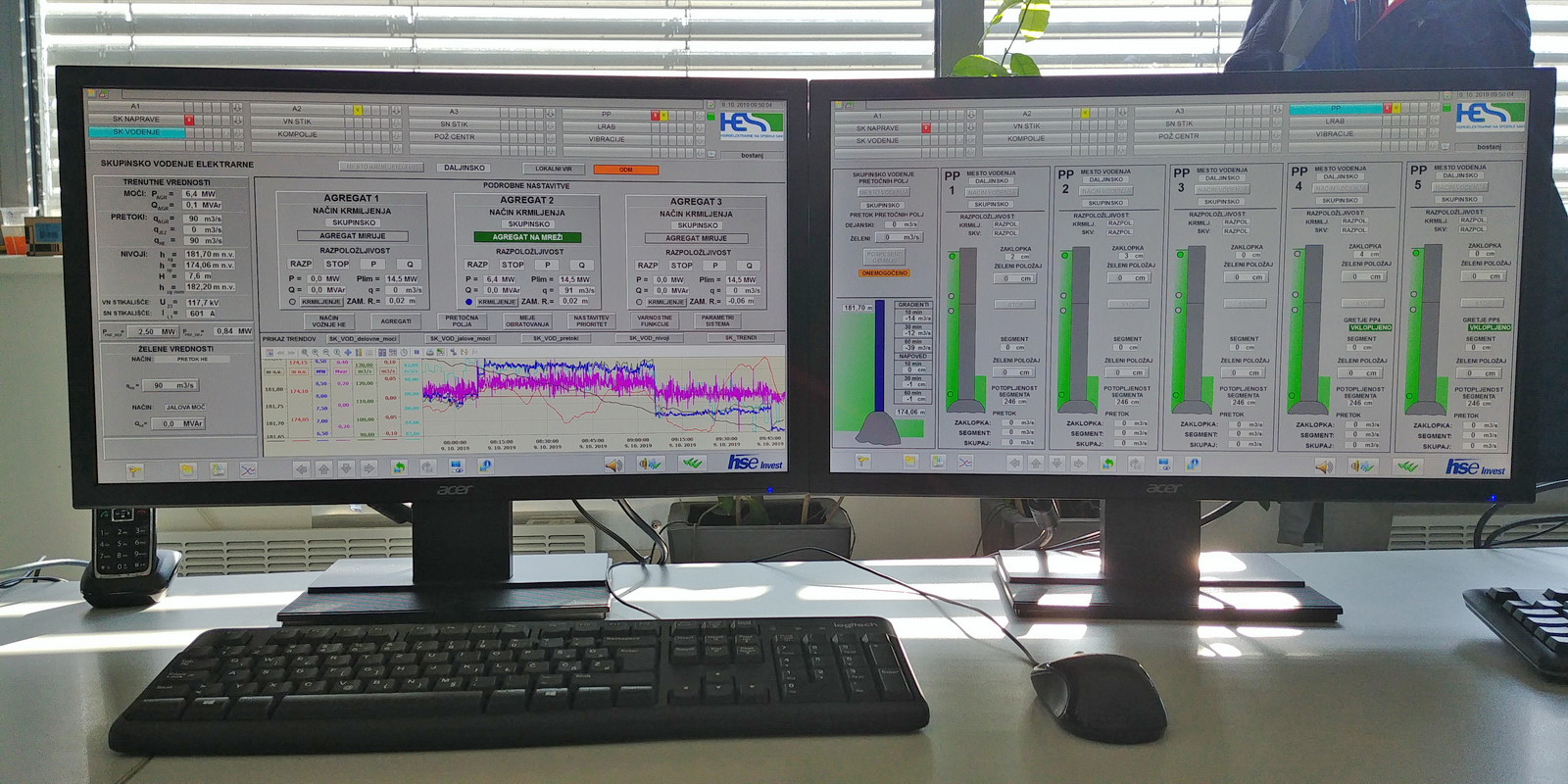Open the yellow notes icon, left monitor toolbar
Image resolution: width=1568 pixels, height=784 pixels.
tap(188, 470)
